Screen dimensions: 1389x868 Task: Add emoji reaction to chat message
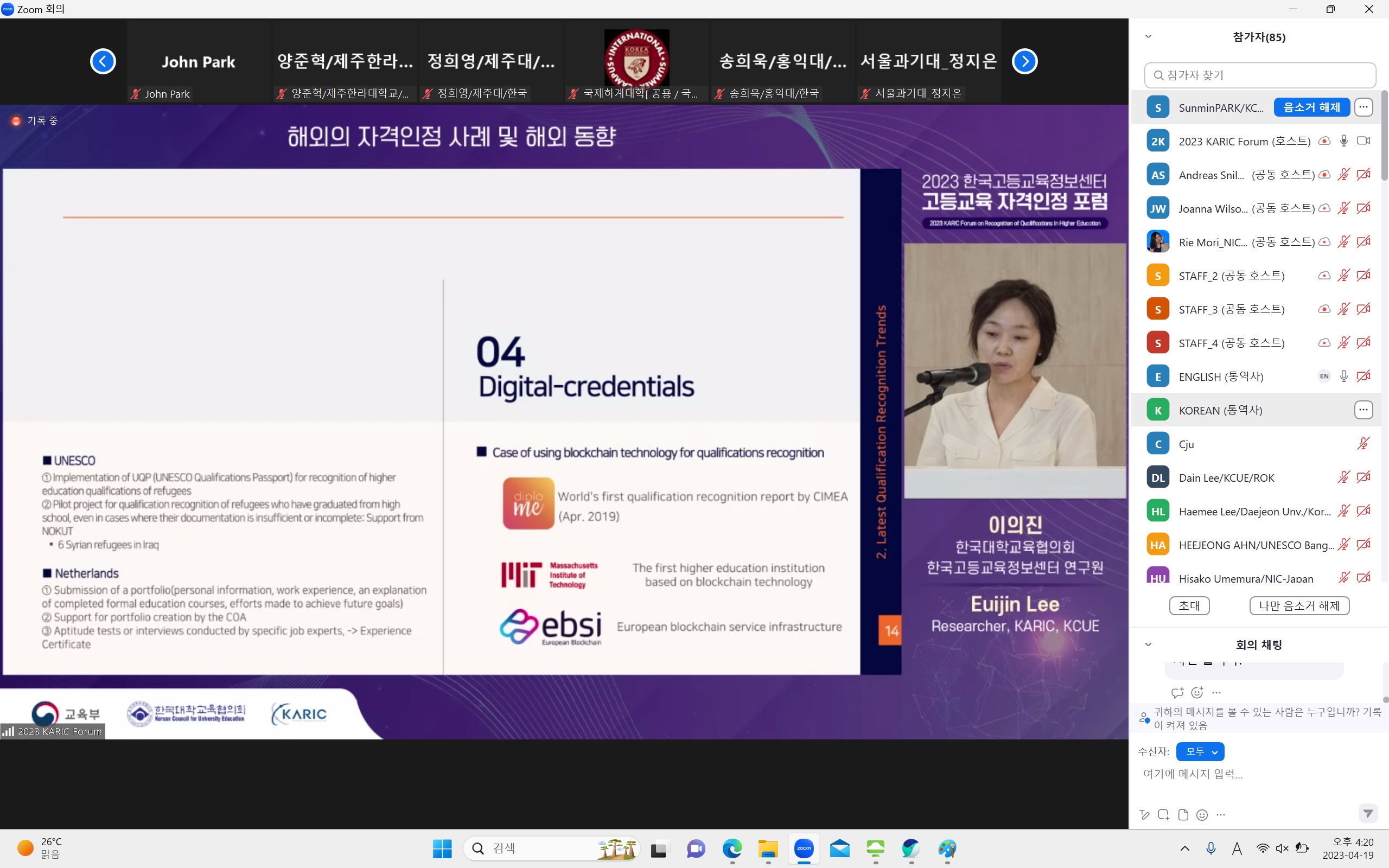[1197, 692]
